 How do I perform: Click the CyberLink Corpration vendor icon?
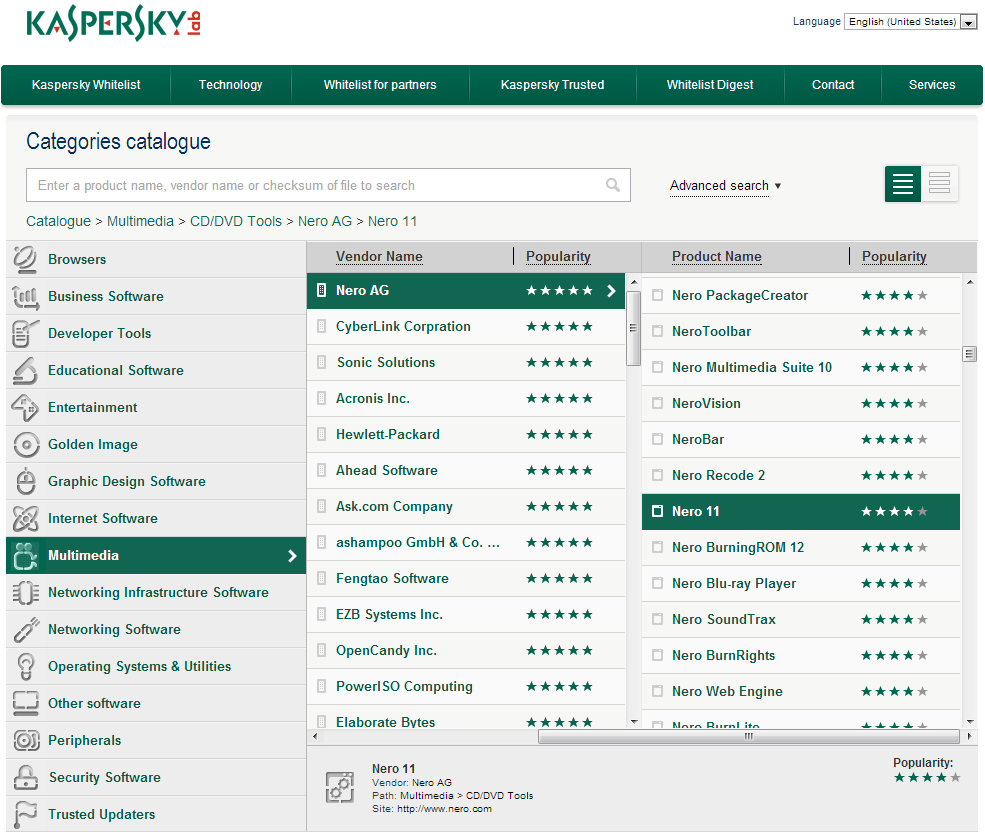pos(322,326)
